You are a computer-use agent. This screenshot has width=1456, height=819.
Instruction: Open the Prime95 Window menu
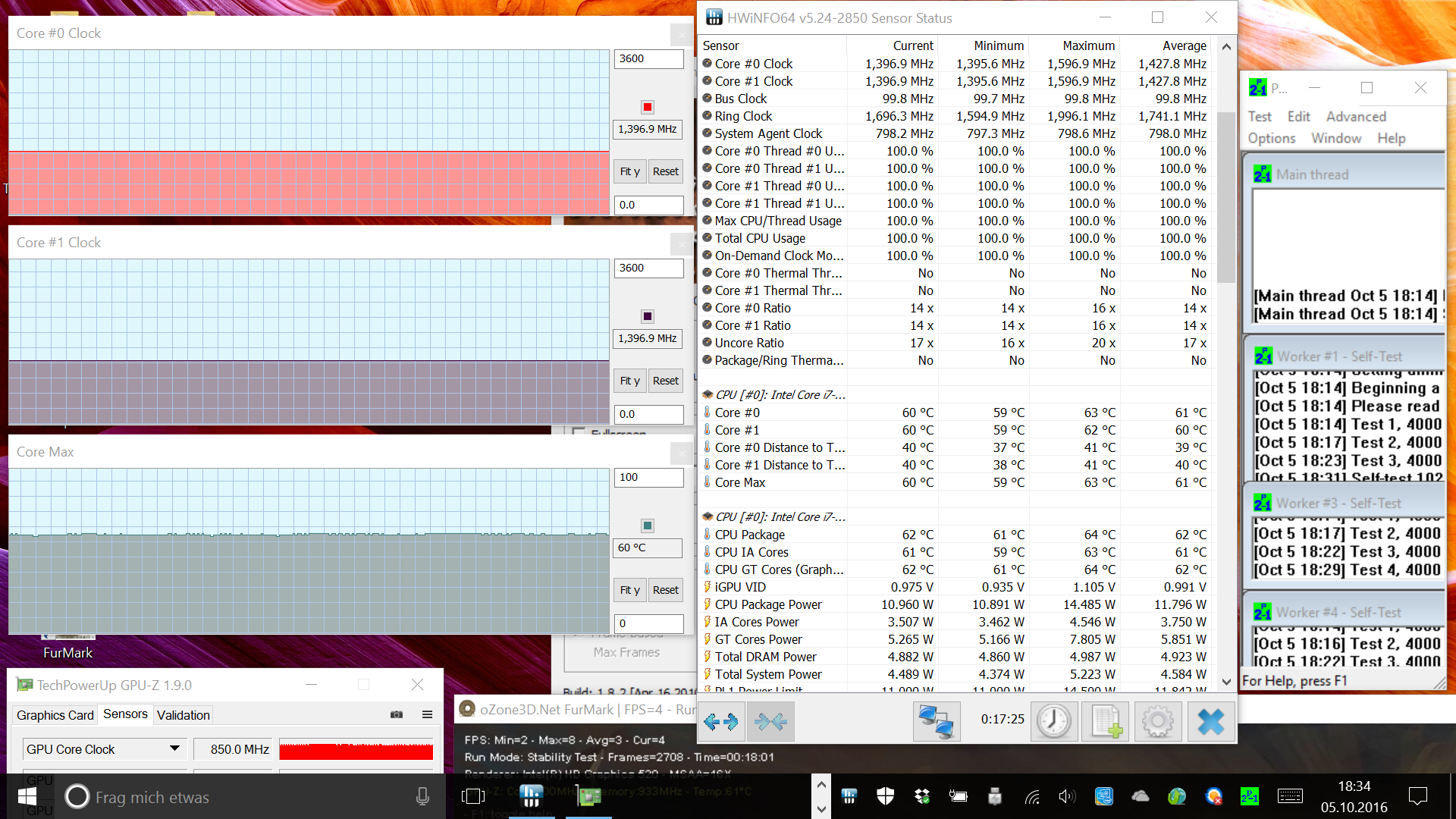pyautogui.click(x=1336, y=138)
